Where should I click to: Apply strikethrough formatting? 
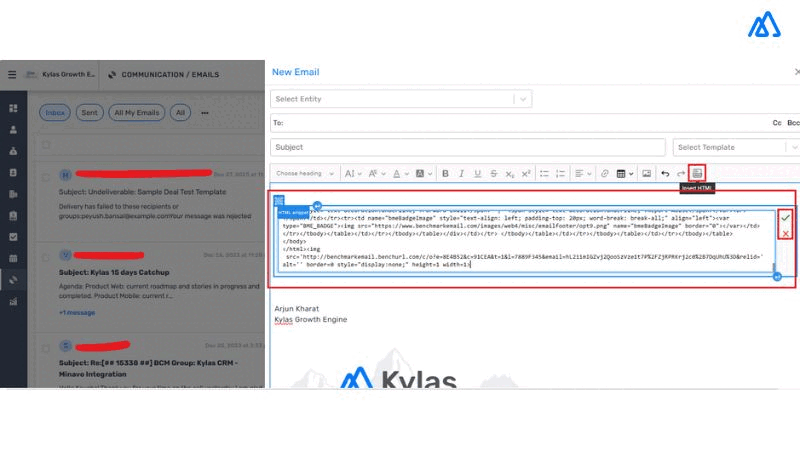pos(493,173)
